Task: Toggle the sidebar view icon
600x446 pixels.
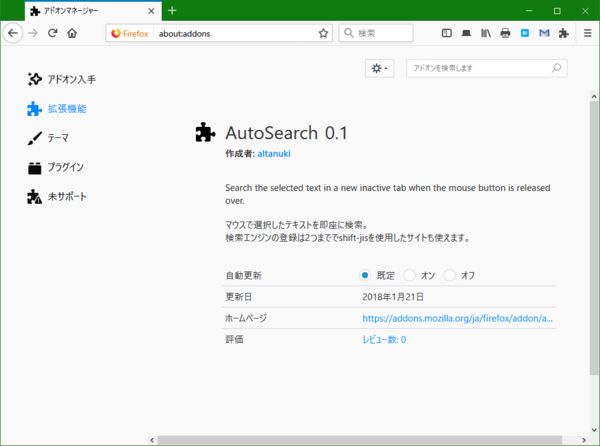Action: tap(447, 33)
